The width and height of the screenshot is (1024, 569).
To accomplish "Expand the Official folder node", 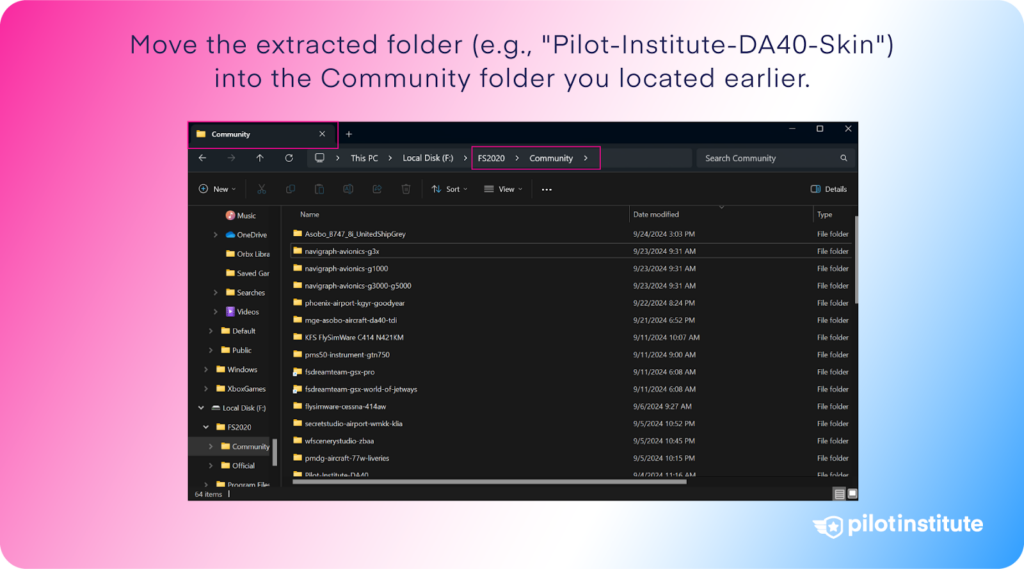I will click(211, 466).
